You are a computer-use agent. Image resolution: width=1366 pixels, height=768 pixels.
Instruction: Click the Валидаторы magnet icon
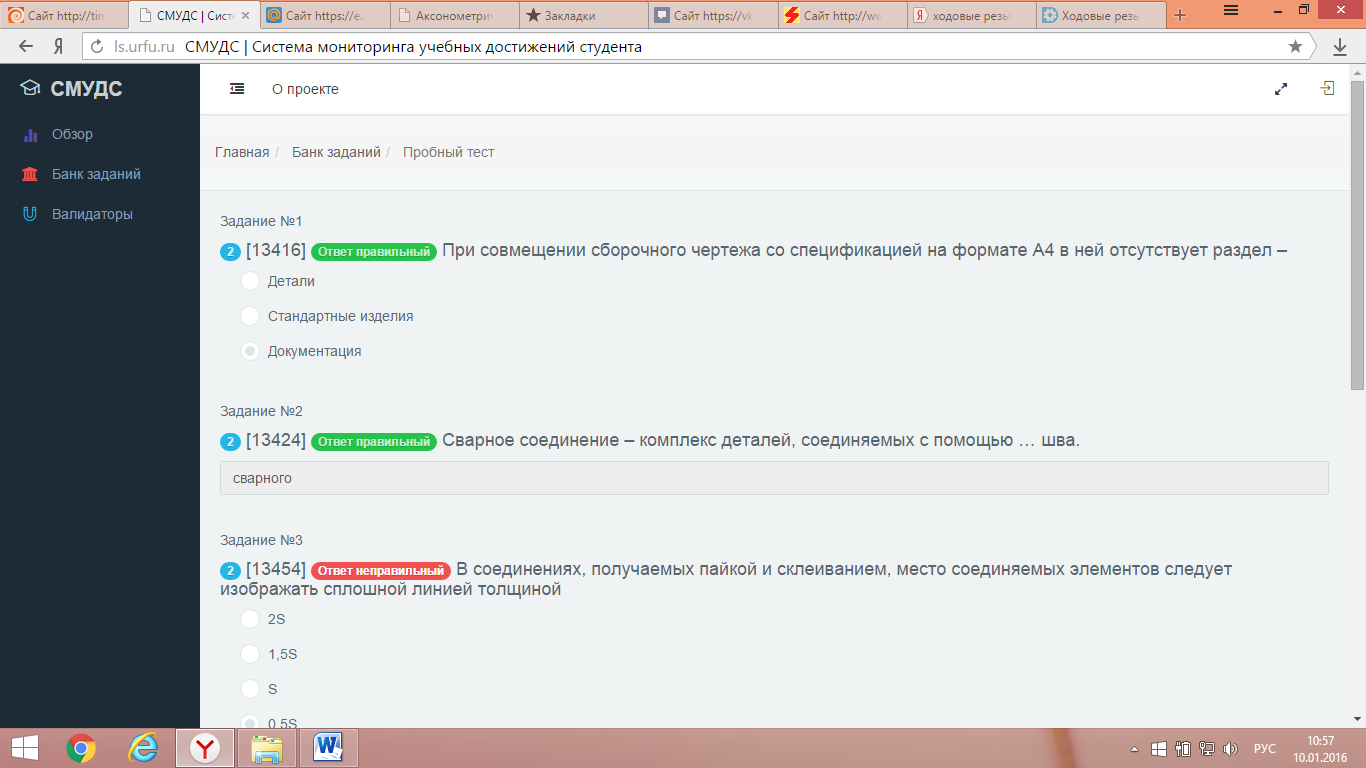click(30, 214)
